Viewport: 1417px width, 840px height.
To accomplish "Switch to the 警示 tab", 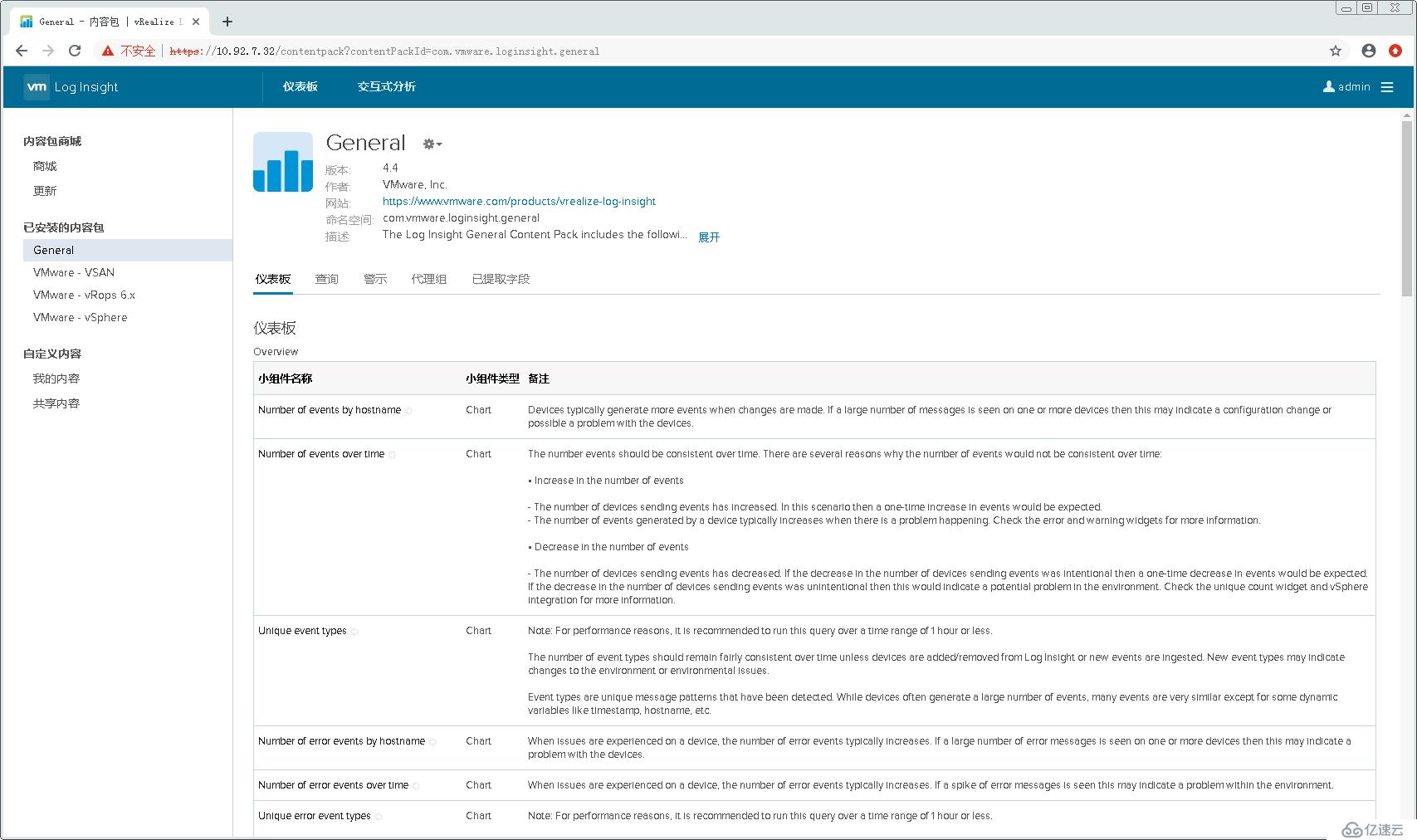I will [x=375, y=279].
